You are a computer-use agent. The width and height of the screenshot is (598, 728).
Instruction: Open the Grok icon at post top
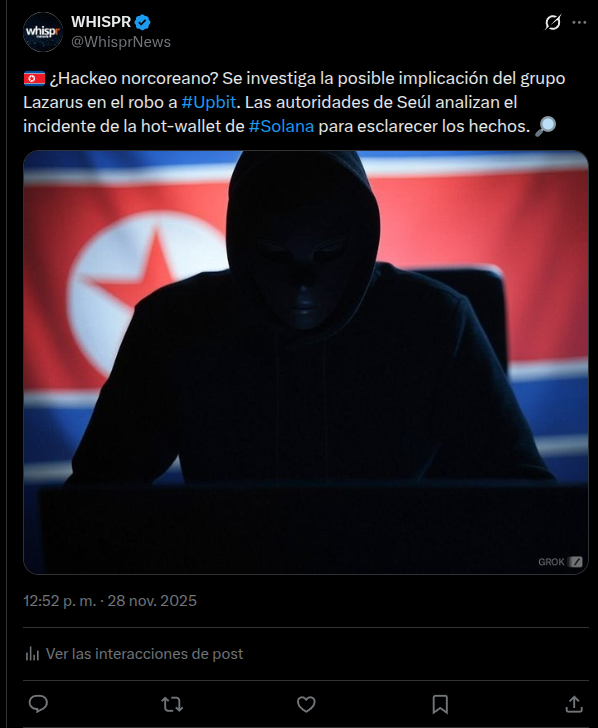552,22
